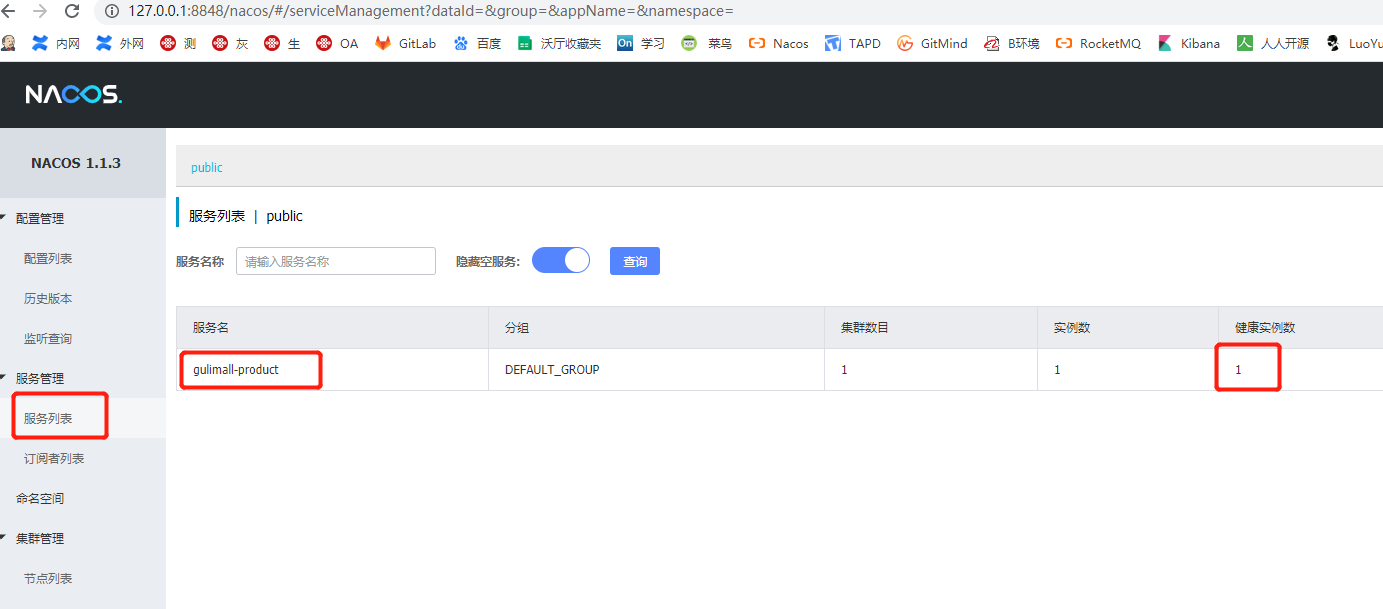This screenshot has width=1383, height=609.
Task: Click the browser back arrow
Action: pos(8,11)
